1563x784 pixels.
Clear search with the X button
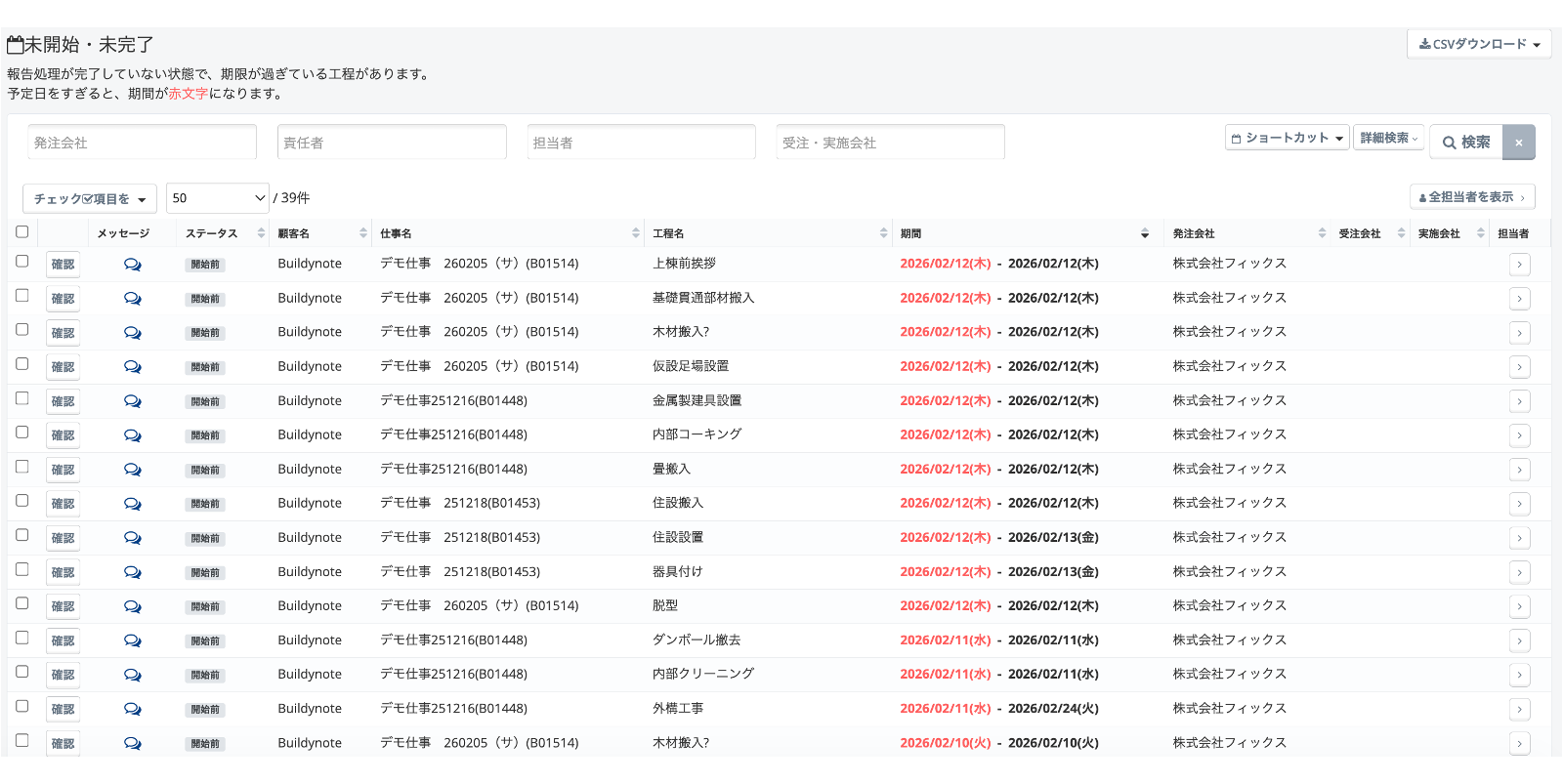tap(1518, 143)
